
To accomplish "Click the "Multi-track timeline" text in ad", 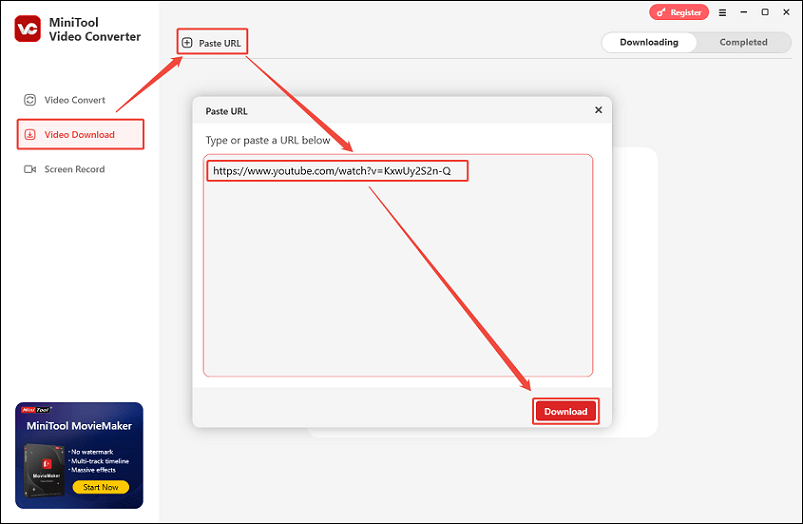I will point(100,461).
